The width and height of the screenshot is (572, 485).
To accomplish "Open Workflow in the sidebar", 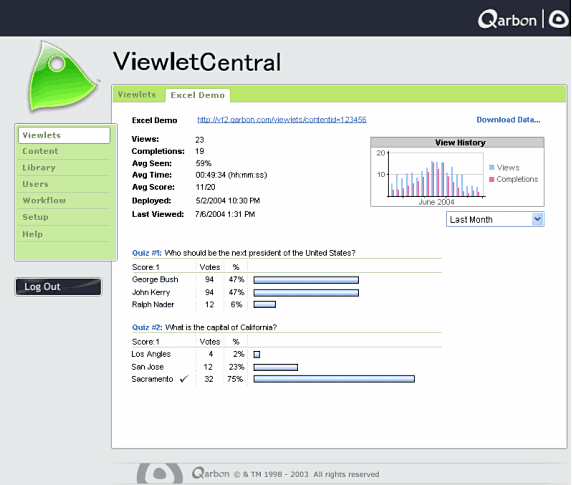I will pyautogui.click(x=63, y=201).
